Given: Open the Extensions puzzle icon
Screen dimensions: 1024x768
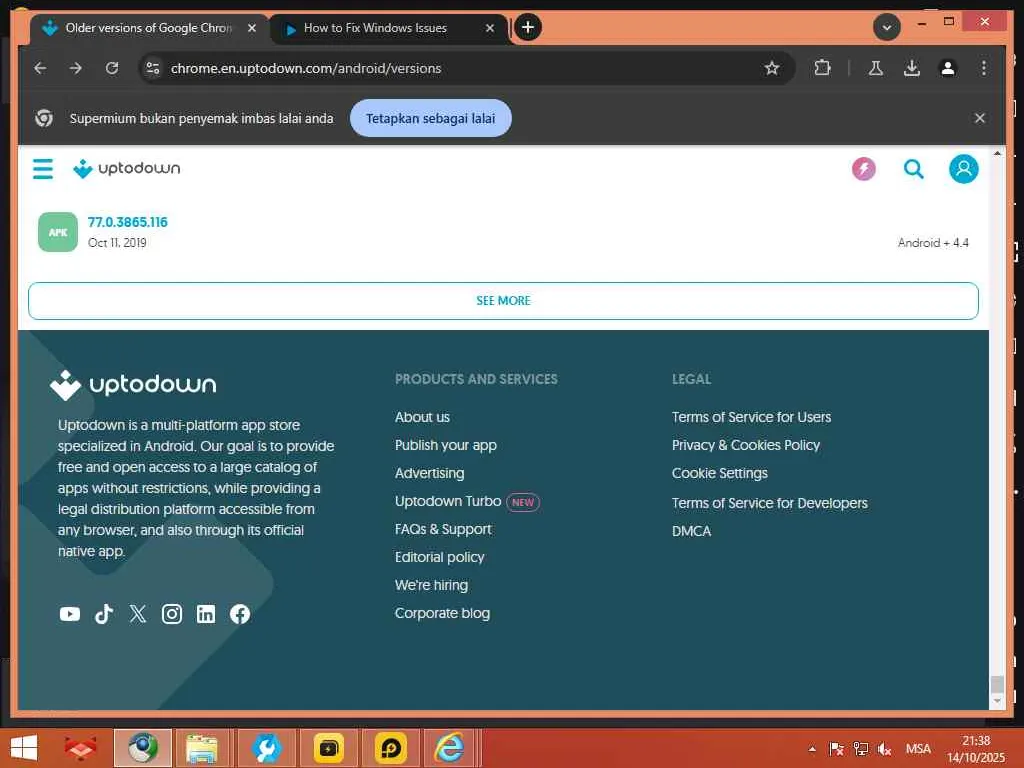Looking at the screenshot, I should point(822,68).
